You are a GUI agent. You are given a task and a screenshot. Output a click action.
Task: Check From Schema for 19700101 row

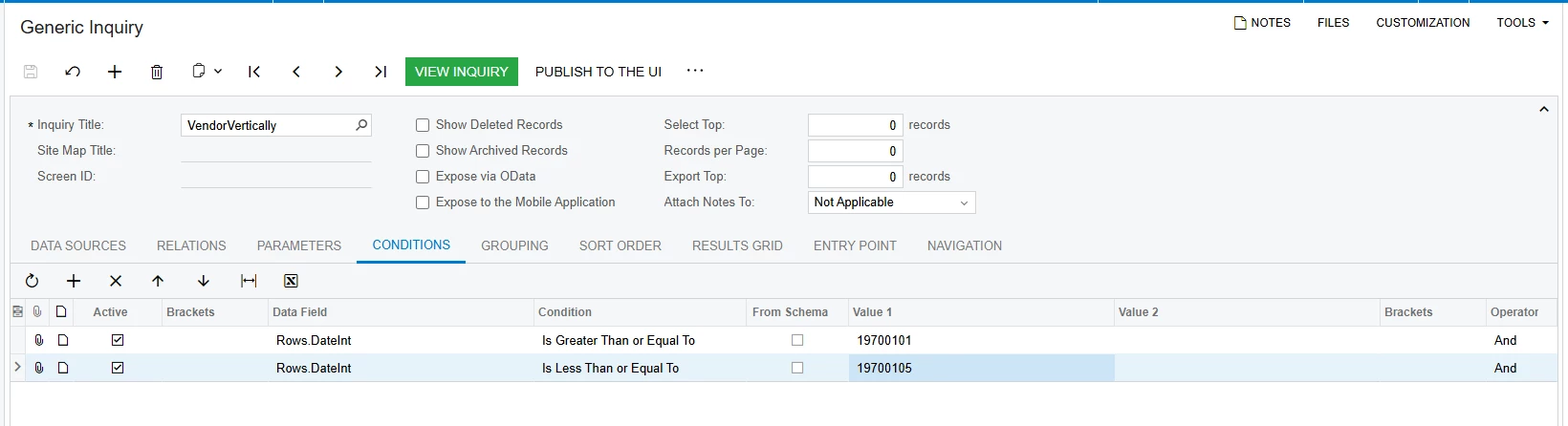point(797,340)
